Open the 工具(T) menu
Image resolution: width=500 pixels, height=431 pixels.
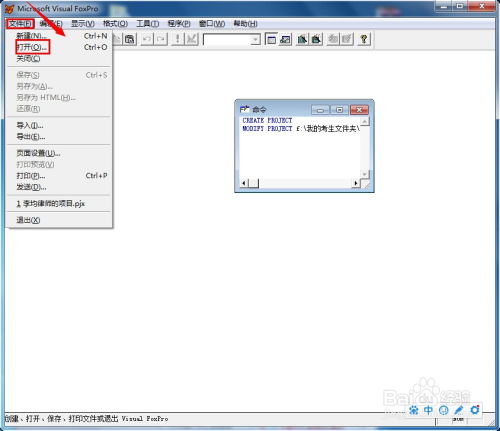click(x=148, y=24)
